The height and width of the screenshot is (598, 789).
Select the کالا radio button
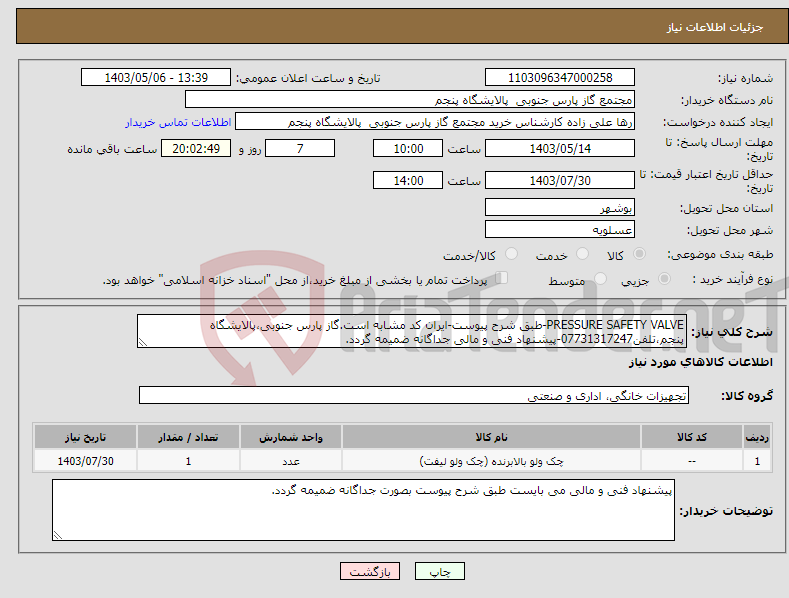tap(639, 254)
